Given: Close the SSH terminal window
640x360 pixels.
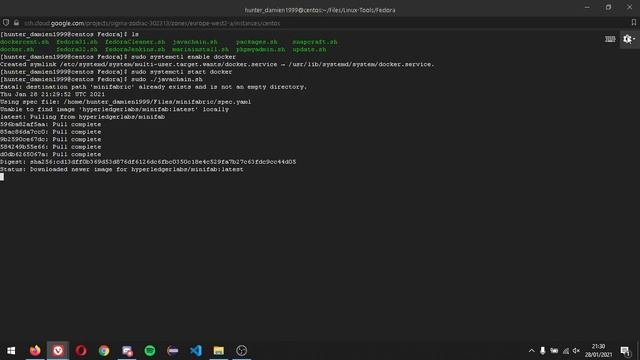Looking at the screenshot, I should click(629, 7).
